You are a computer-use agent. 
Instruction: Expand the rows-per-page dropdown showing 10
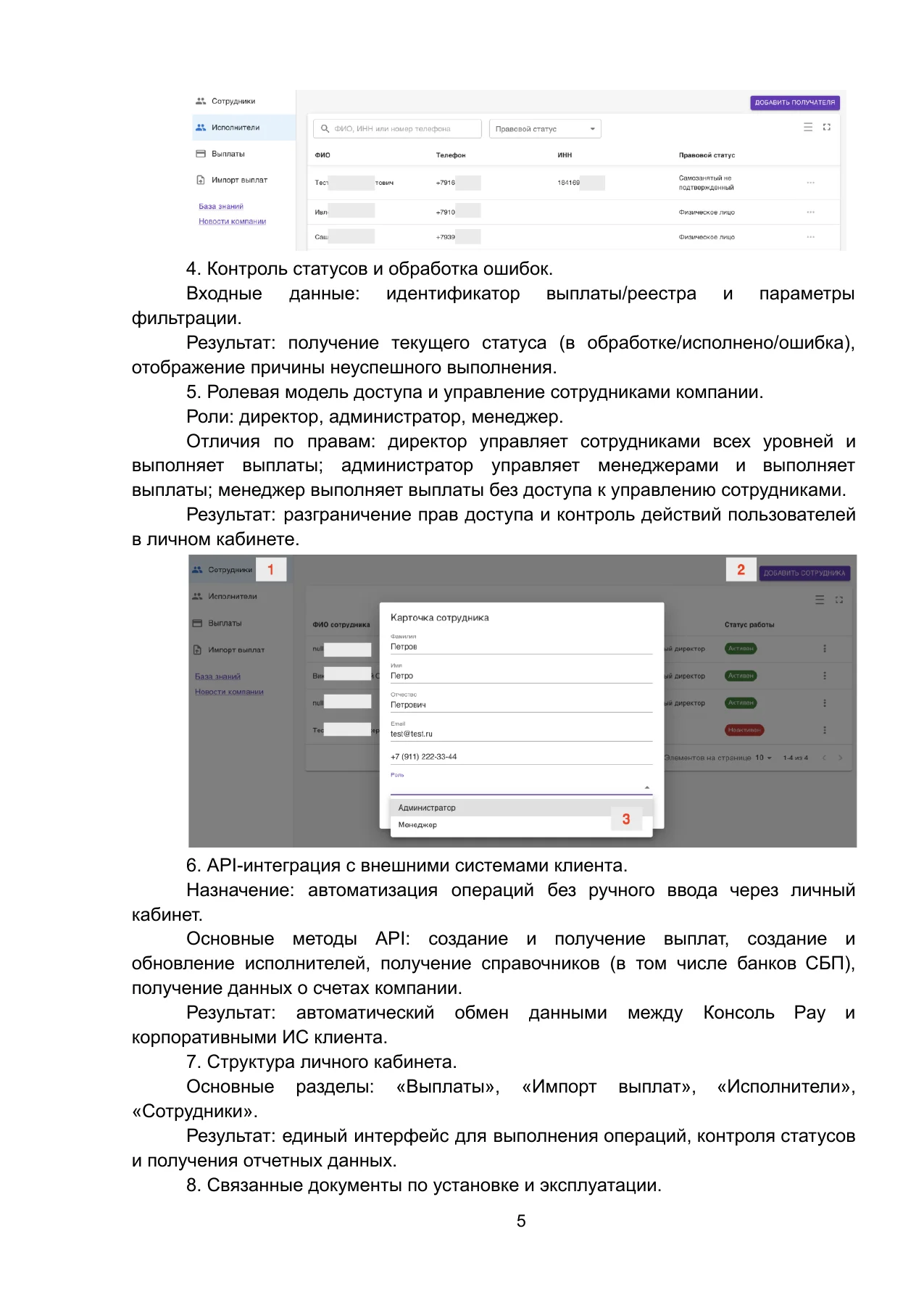coord(763,758)
